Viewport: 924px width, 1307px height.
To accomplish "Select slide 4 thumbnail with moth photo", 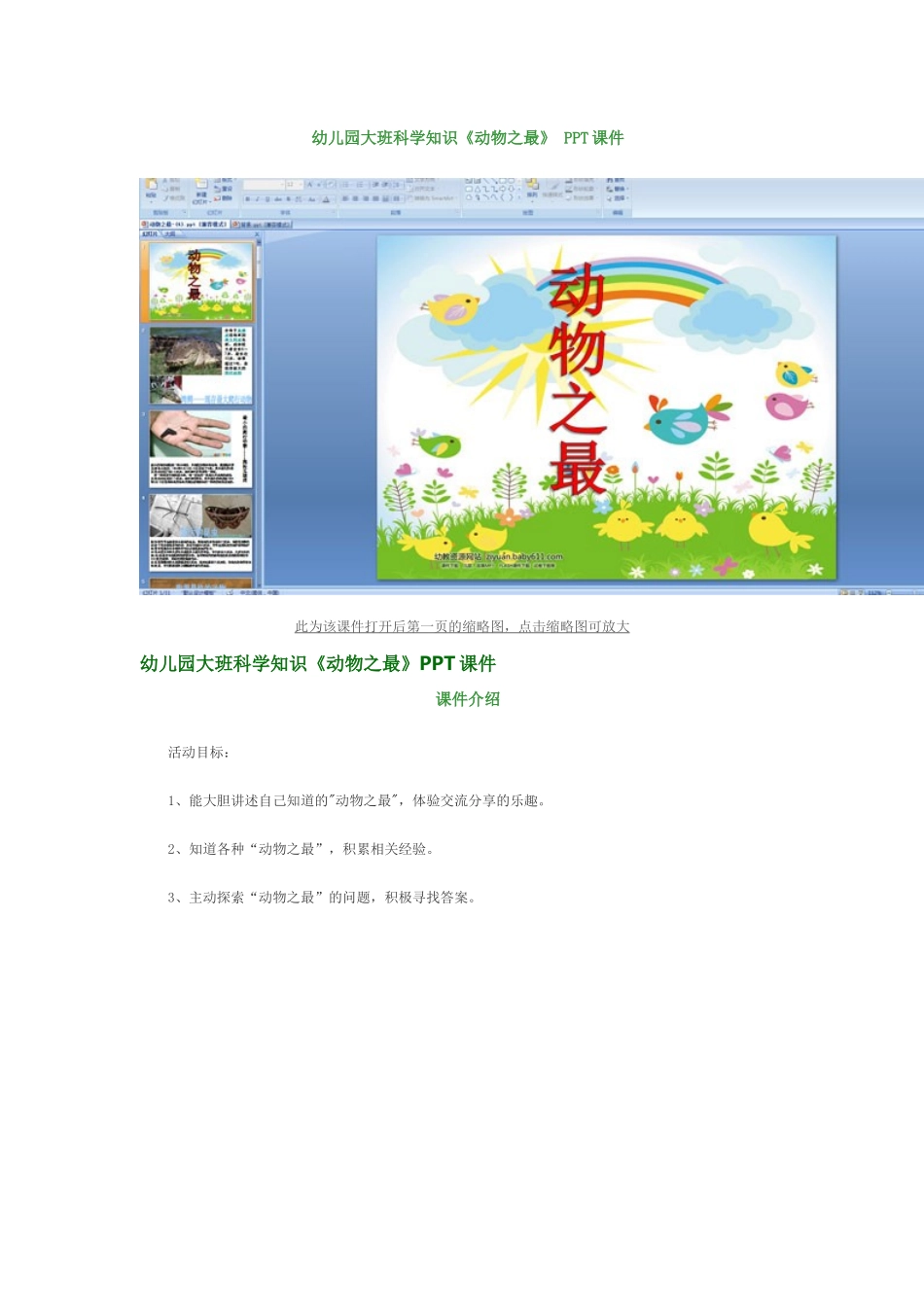I will point(200,532).
